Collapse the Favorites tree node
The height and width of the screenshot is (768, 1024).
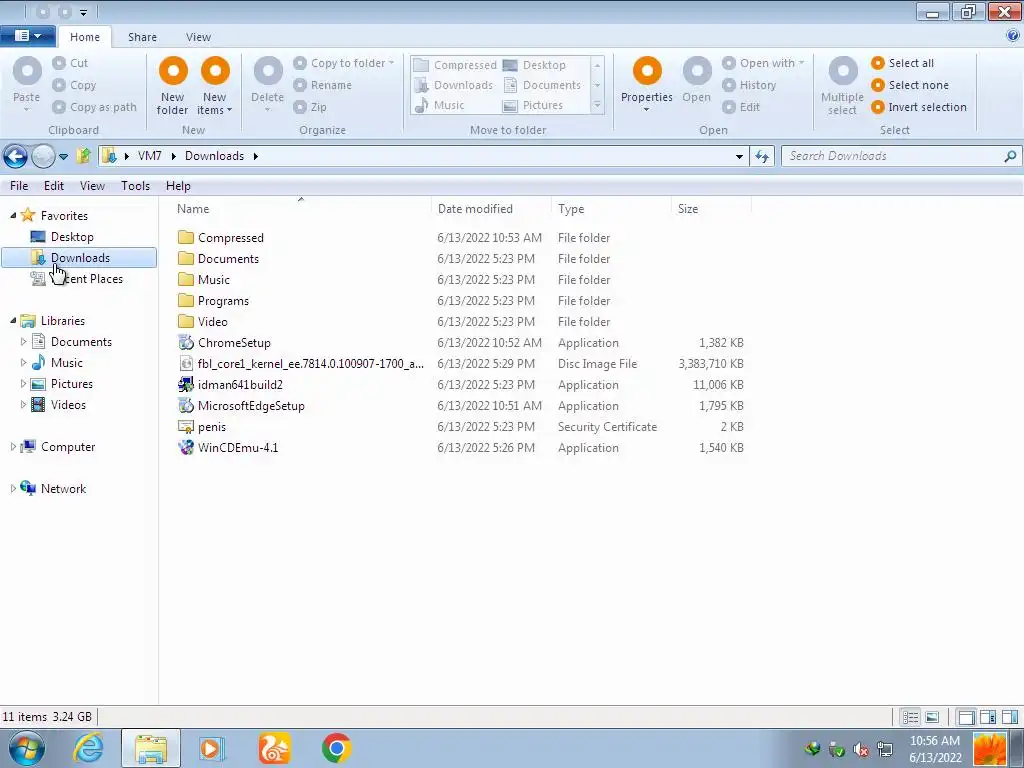(x=13, y=216)
